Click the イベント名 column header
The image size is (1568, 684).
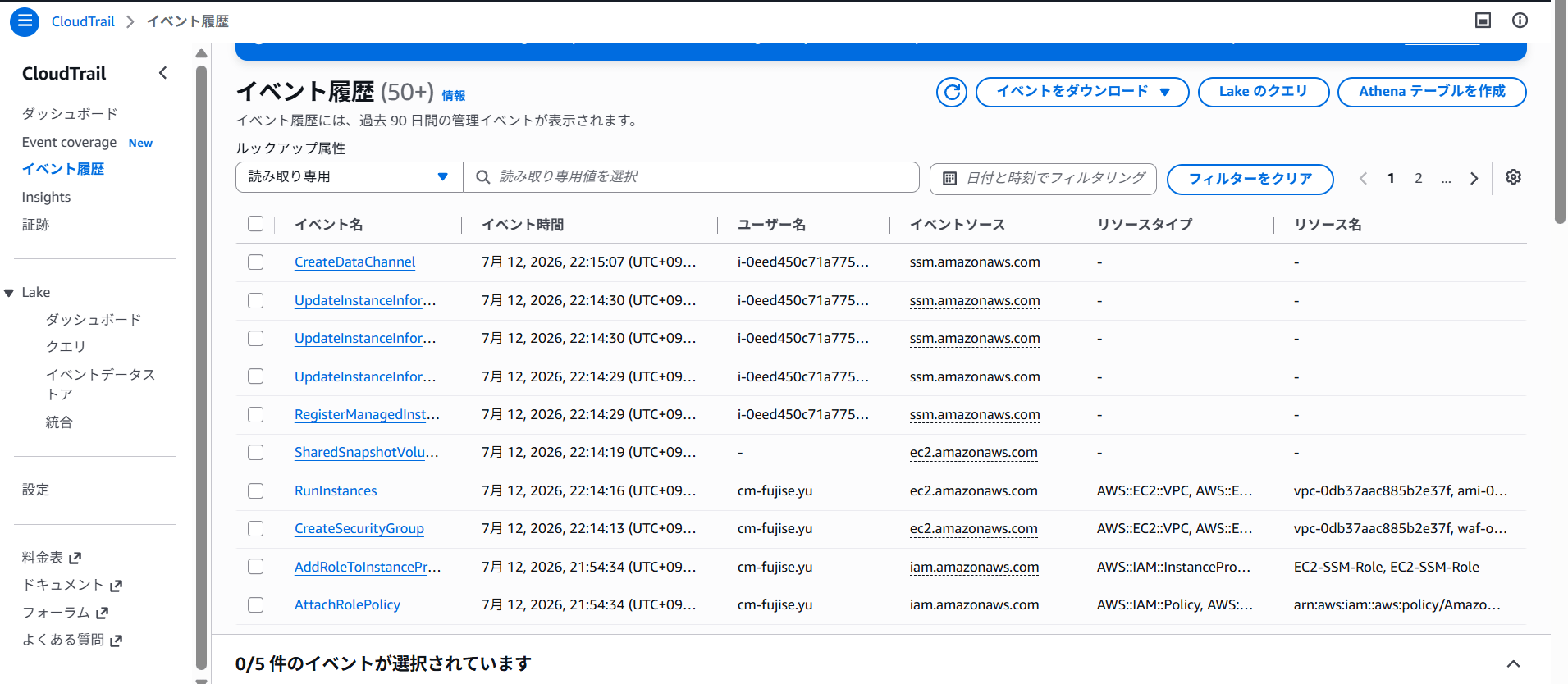tap(329, 225)
